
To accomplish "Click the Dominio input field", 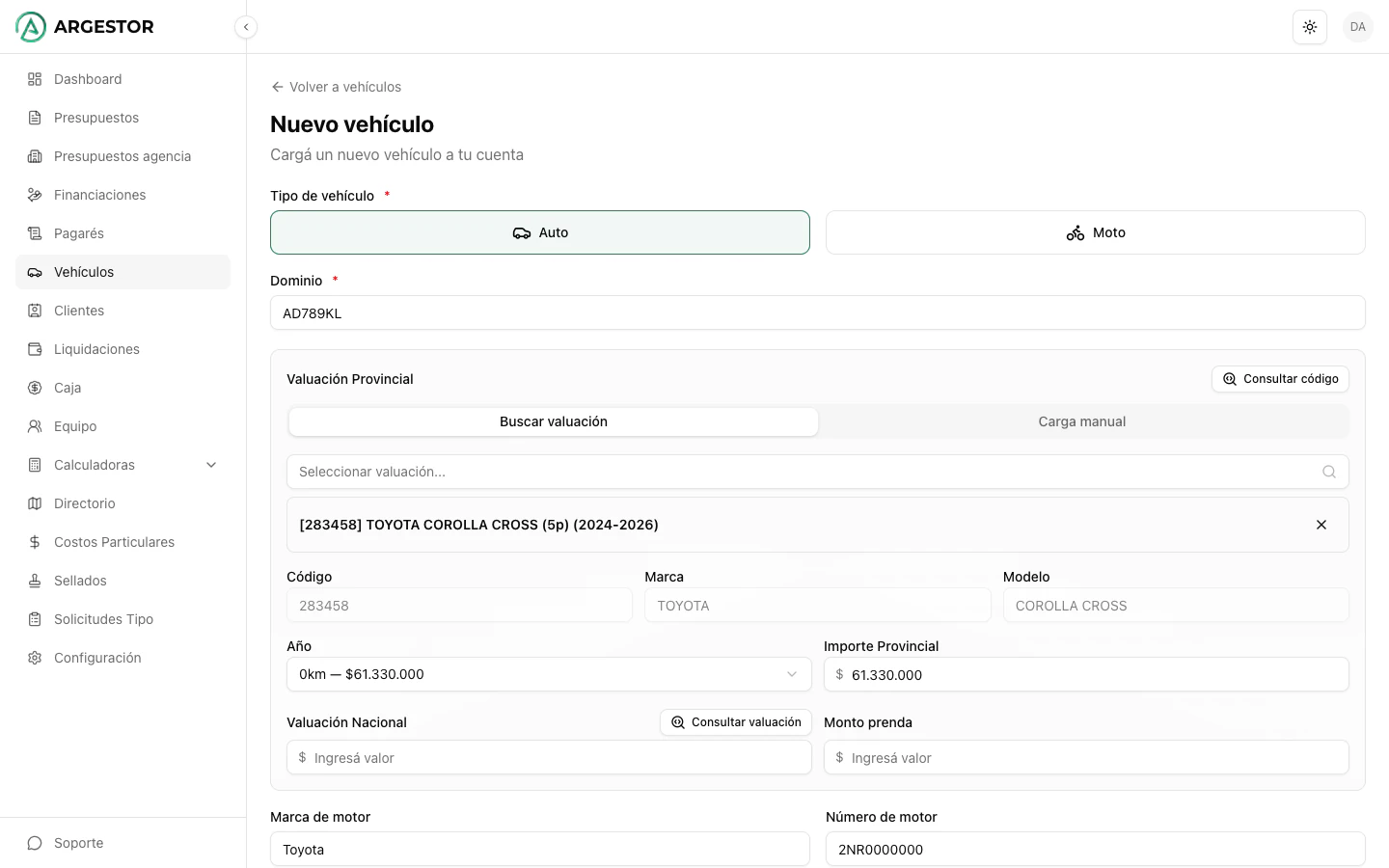I will click(818, 312).
